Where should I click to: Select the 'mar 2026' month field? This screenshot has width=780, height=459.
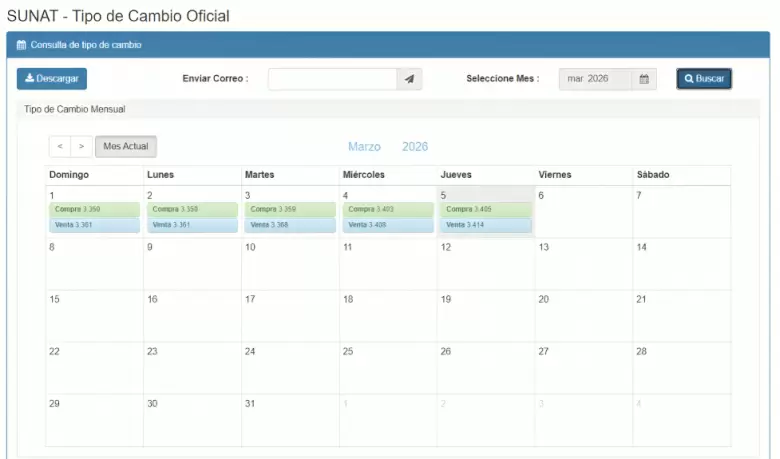tap(595, 79)
